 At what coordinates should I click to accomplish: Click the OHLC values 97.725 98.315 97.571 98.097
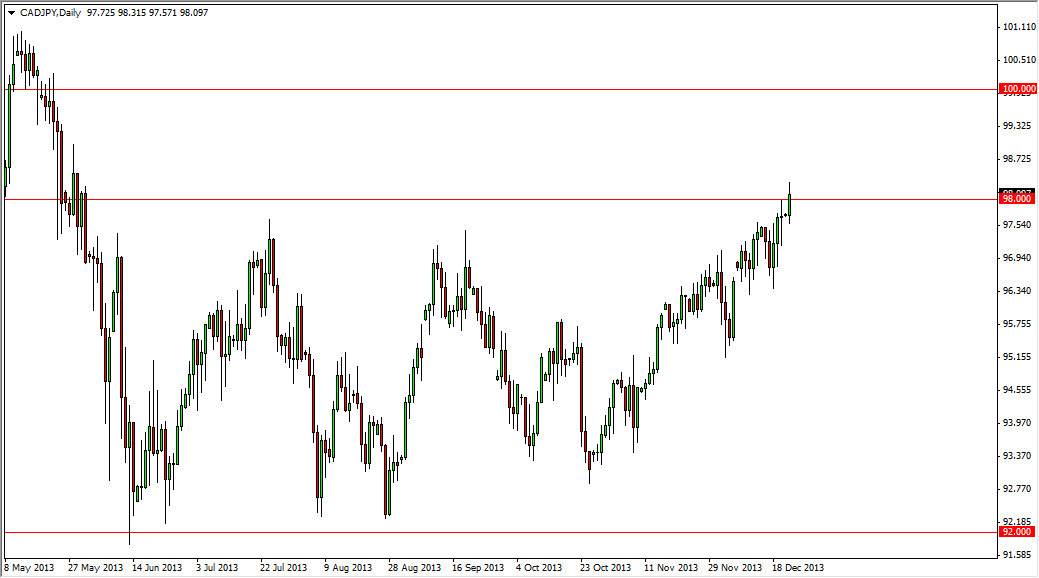pyautogui.click(x=148, y=13)
